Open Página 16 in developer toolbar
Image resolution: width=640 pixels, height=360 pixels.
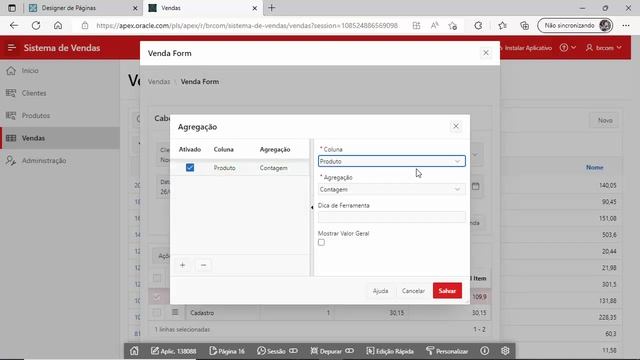click(227, 351)
